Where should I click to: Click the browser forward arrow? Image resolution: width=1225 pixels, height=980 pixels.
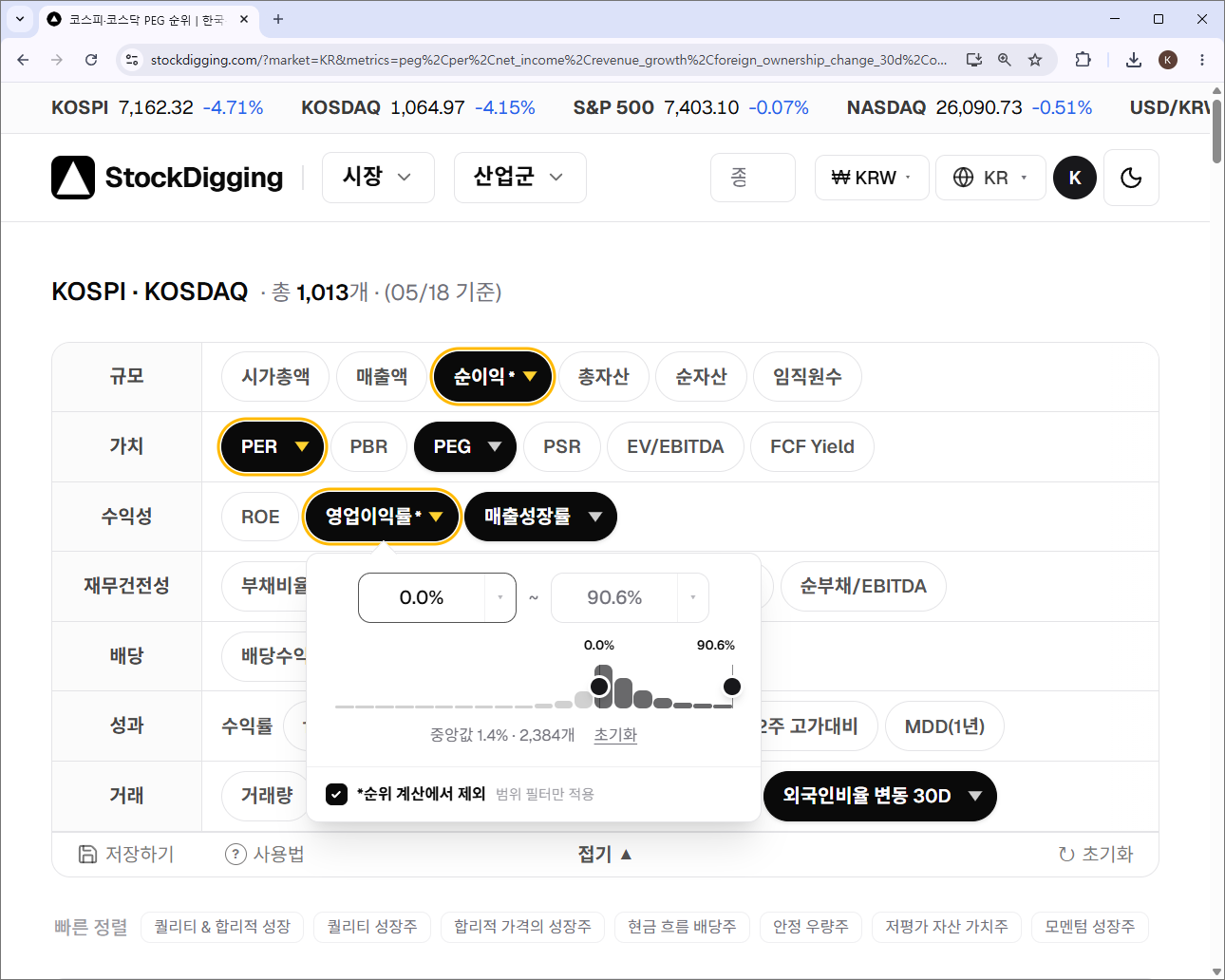pyautogui.click(x=57, y=59)
